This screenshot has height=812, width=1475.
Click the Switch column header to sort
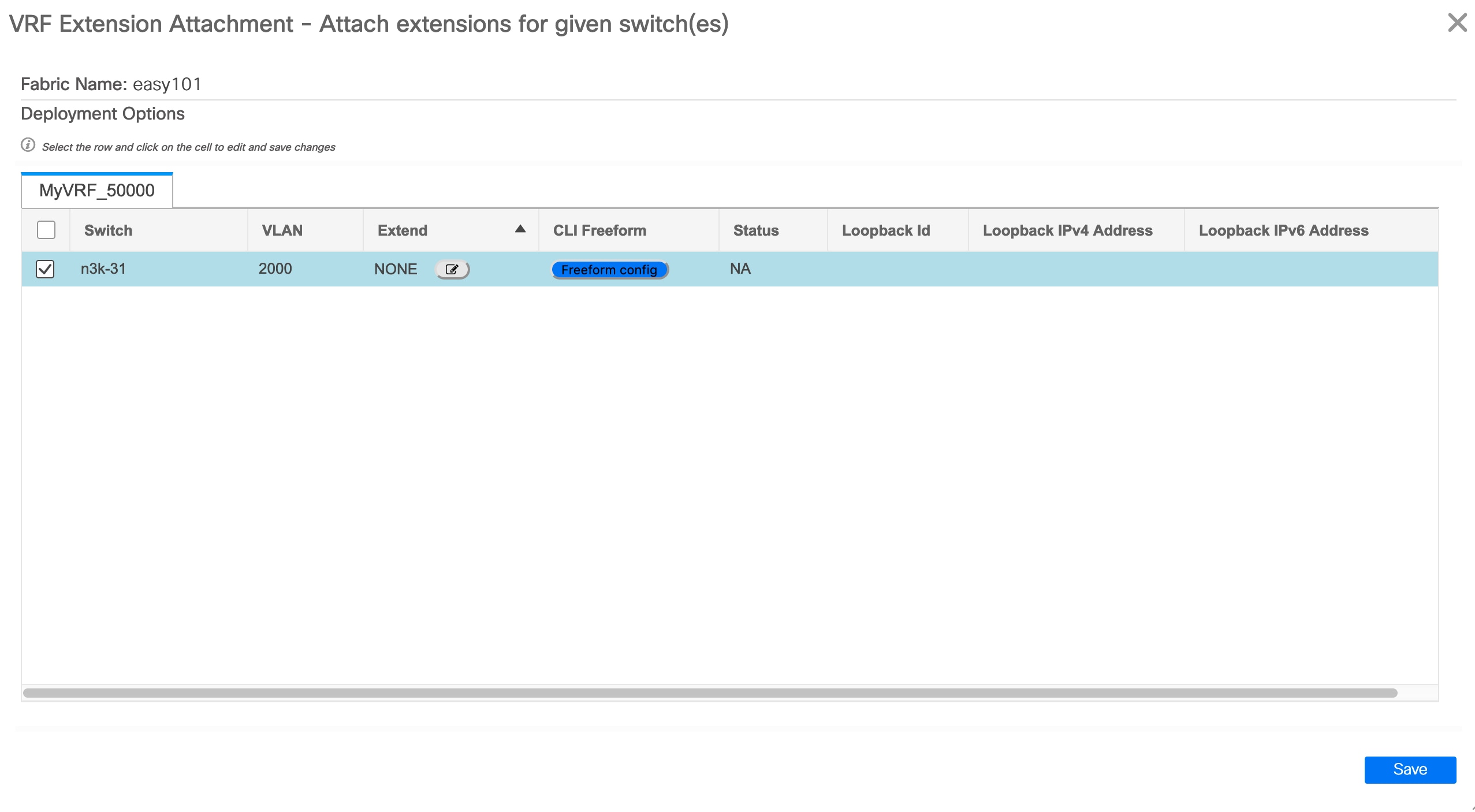[107, 230]
